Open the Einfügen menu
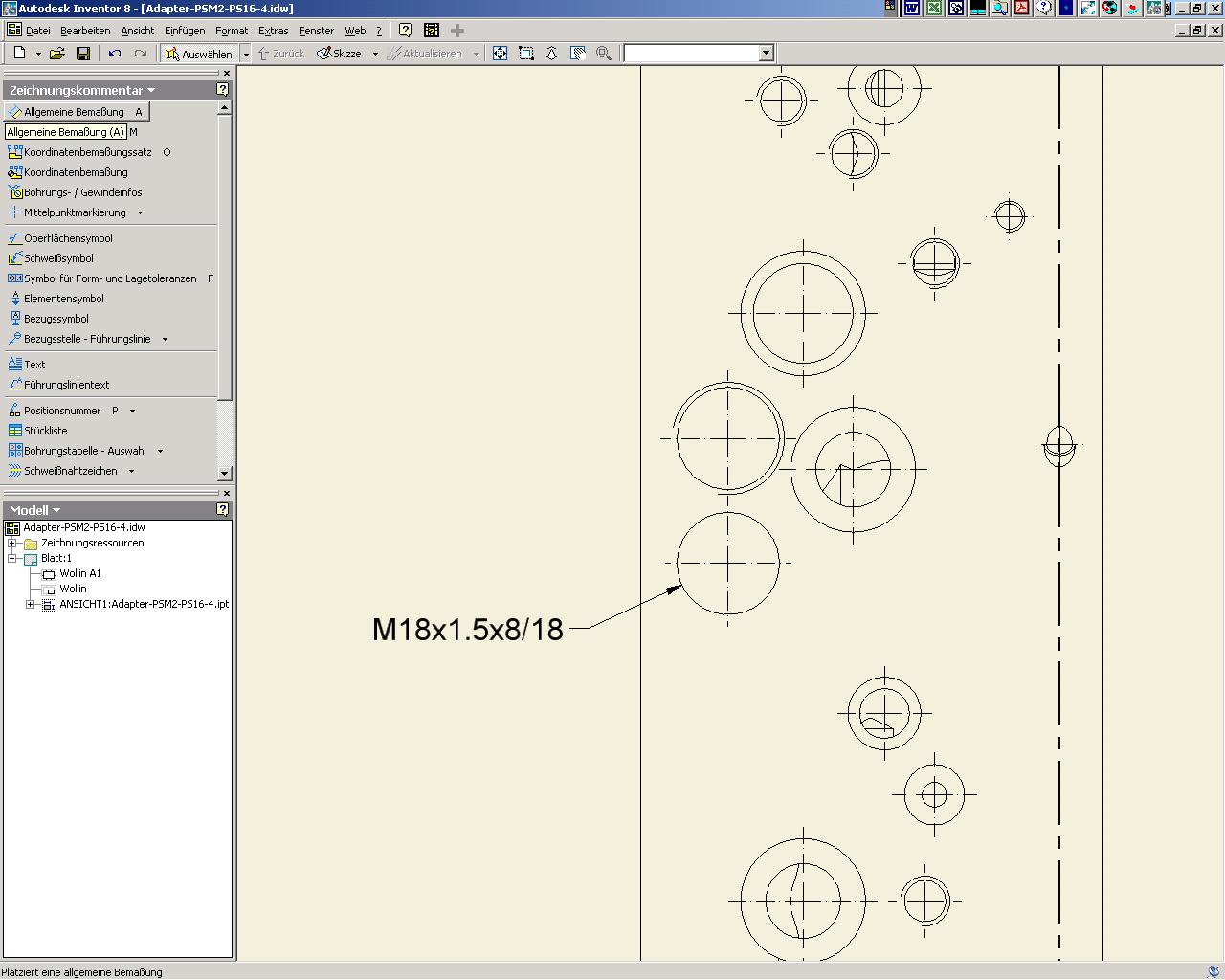Screen dimensions: 1225x980 point(184,31)
